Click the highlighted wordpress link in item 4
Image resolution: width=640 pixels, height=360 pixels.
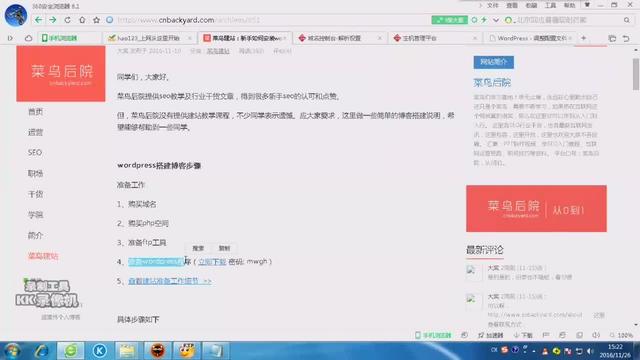pos(156,262)
